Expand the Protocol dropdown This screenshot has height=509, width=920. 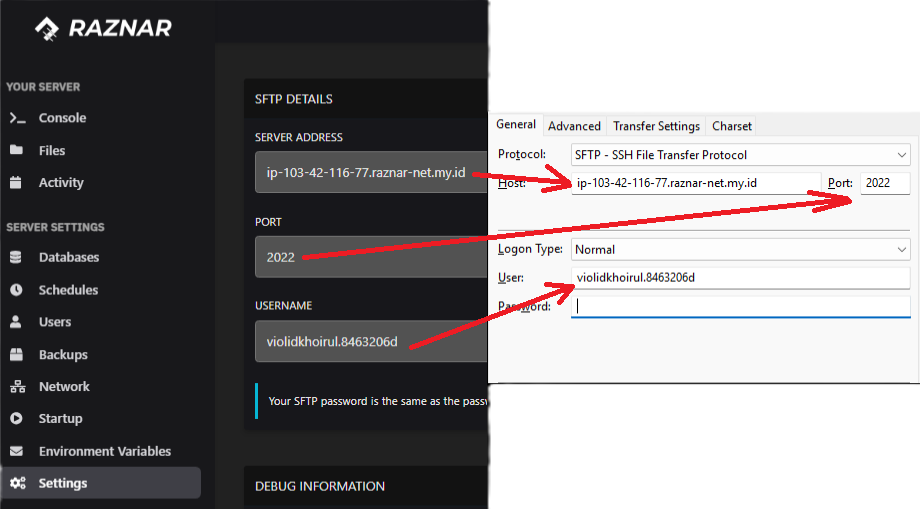[740, 155]
